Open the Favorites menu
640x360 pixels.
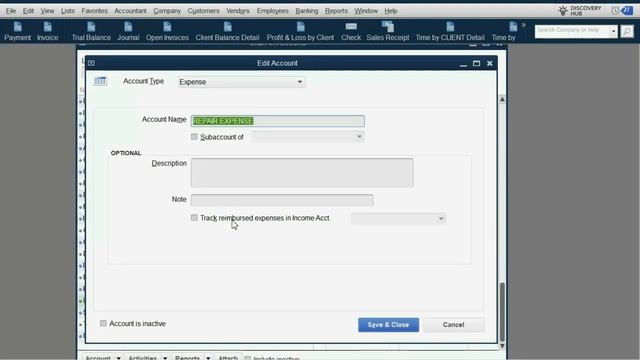pos(95,11)
